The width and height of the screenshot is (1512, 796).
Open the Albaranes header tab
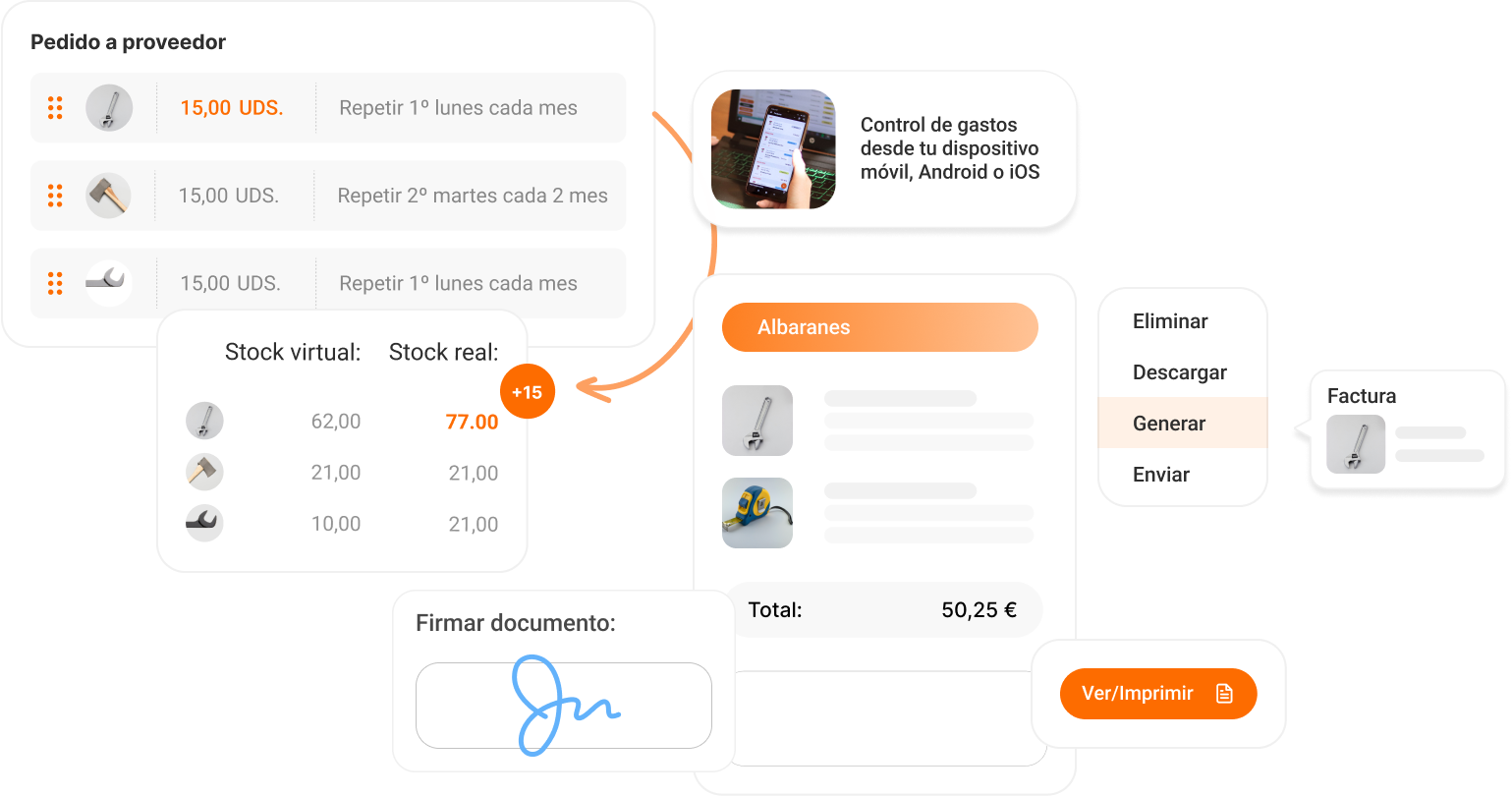click(x=880, y=327)
